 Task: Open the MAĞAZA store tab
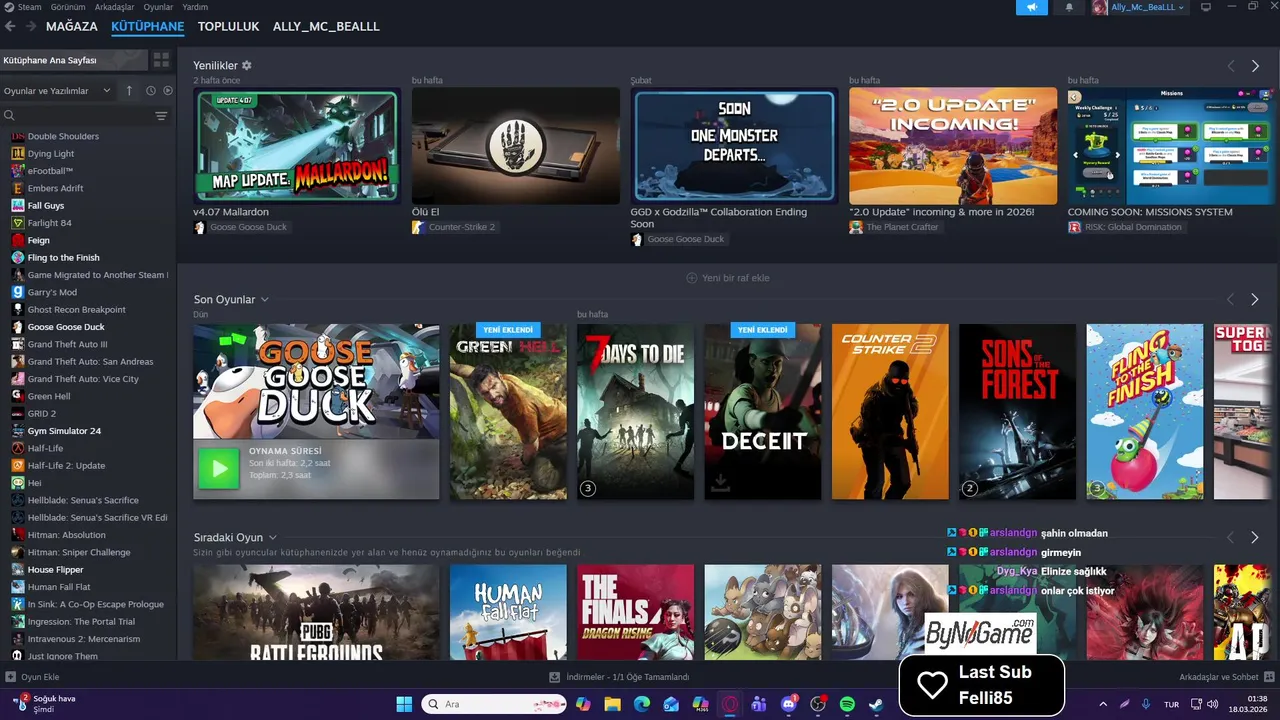(72, 26)
